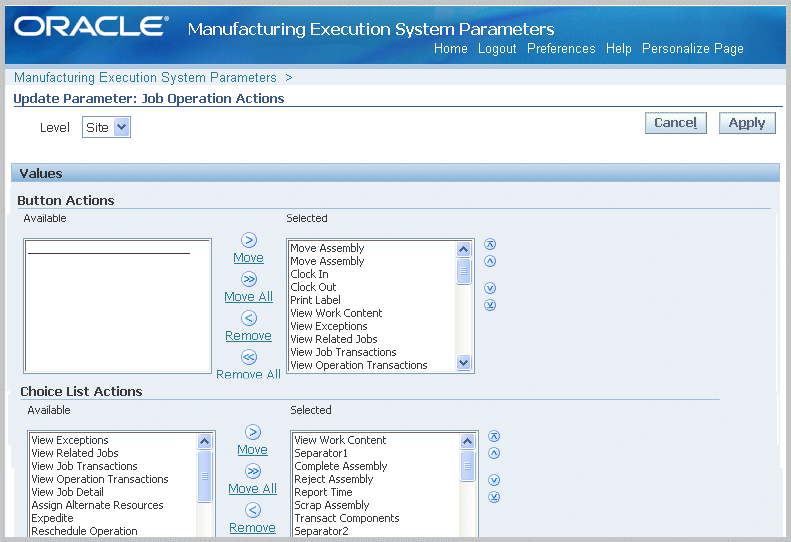The width and height of the screenshot is (791, 542).
Task: Open Preferences from the header
Action: coord(561,48)
